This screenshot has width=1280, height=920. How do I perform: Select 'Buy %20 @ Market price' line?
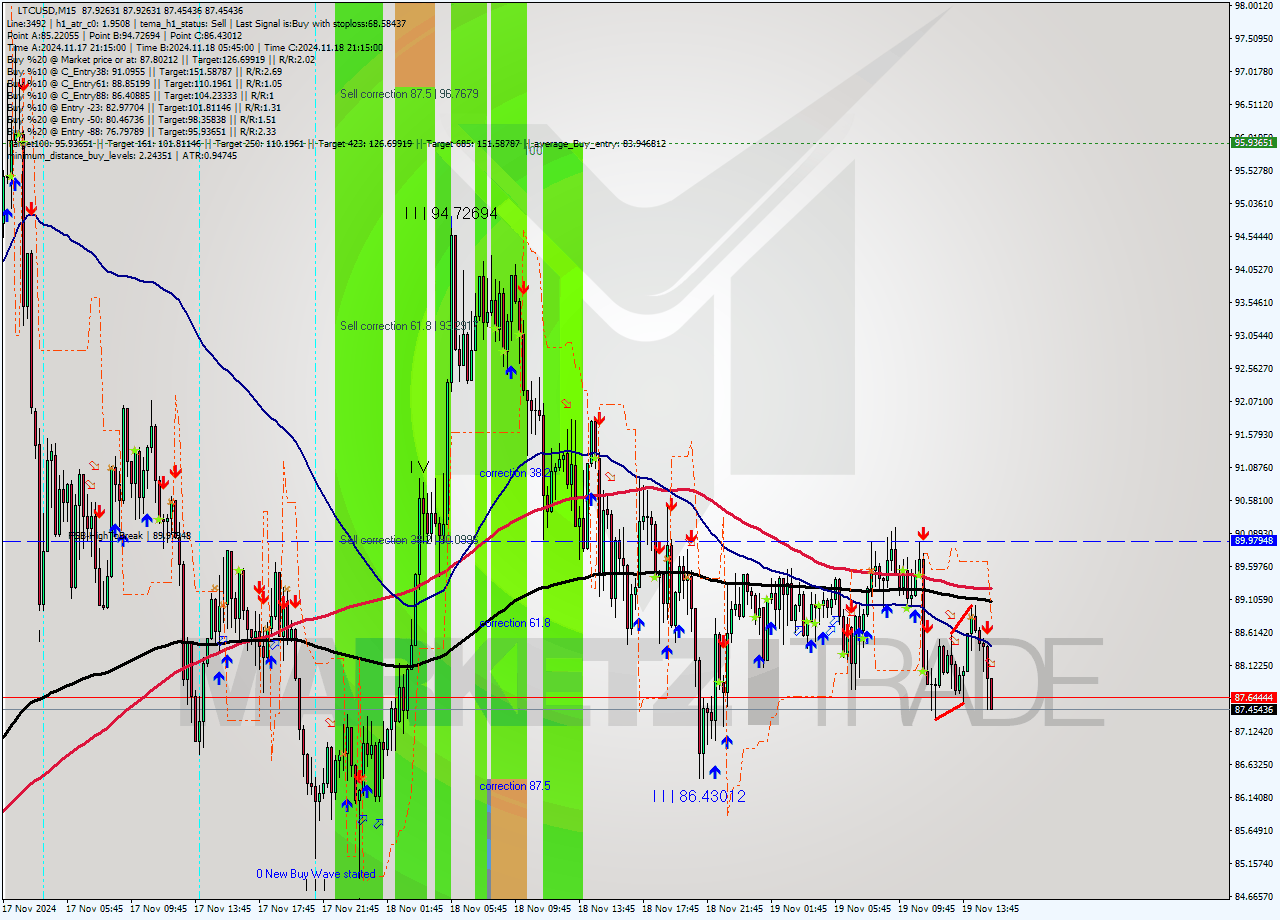pos(161,59)
